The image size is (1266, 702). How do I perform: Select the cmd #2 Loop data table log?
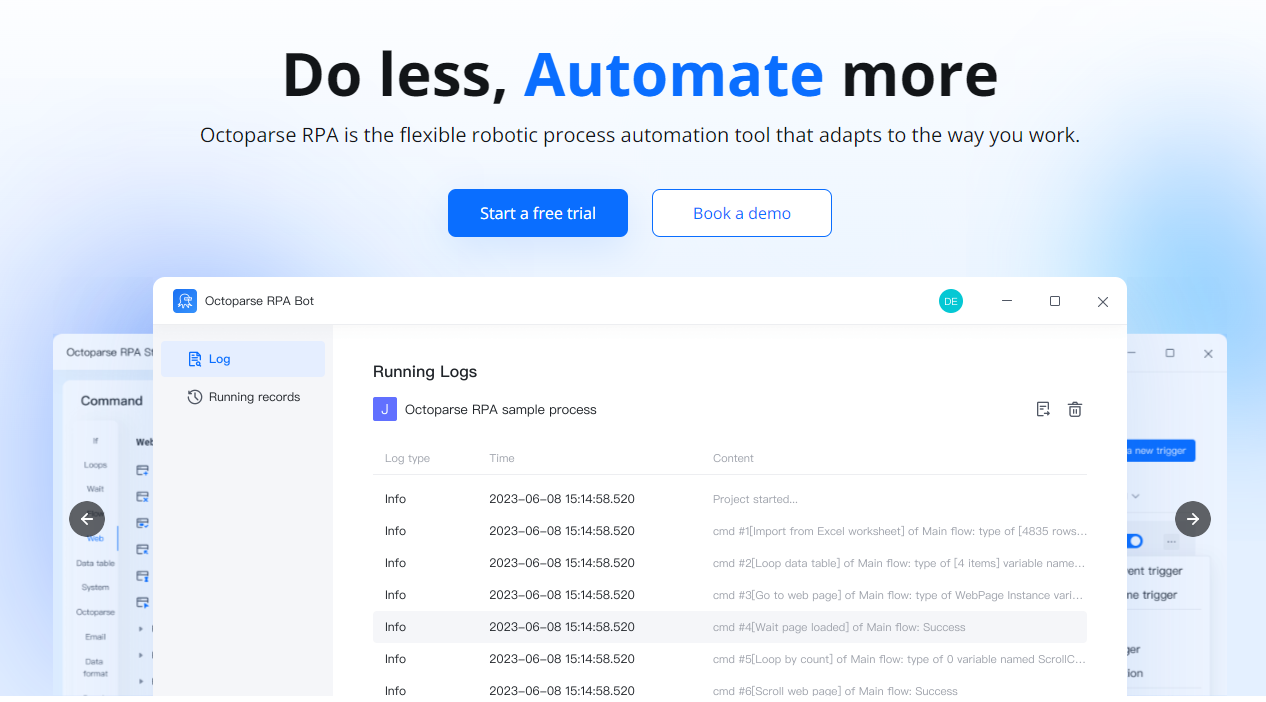tap(730, 563)
